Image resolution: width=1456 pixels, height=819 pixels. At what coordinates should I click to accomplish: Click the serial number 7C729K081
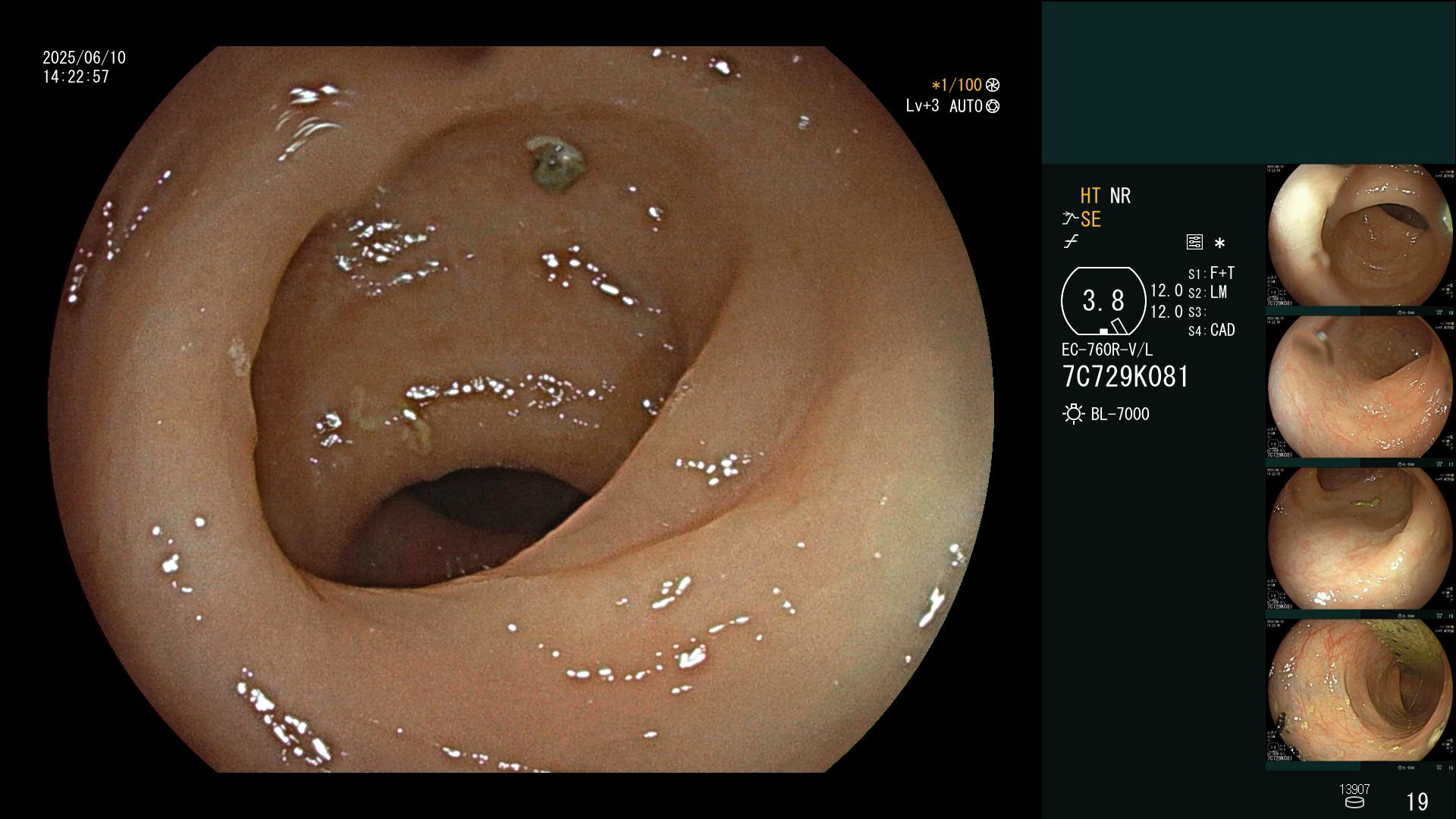[1125, 377]
